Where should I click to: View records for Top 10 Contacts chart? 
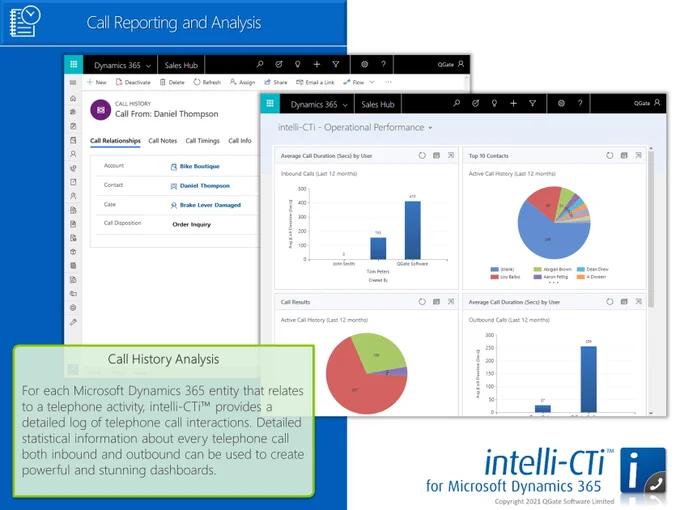[624, 155]
